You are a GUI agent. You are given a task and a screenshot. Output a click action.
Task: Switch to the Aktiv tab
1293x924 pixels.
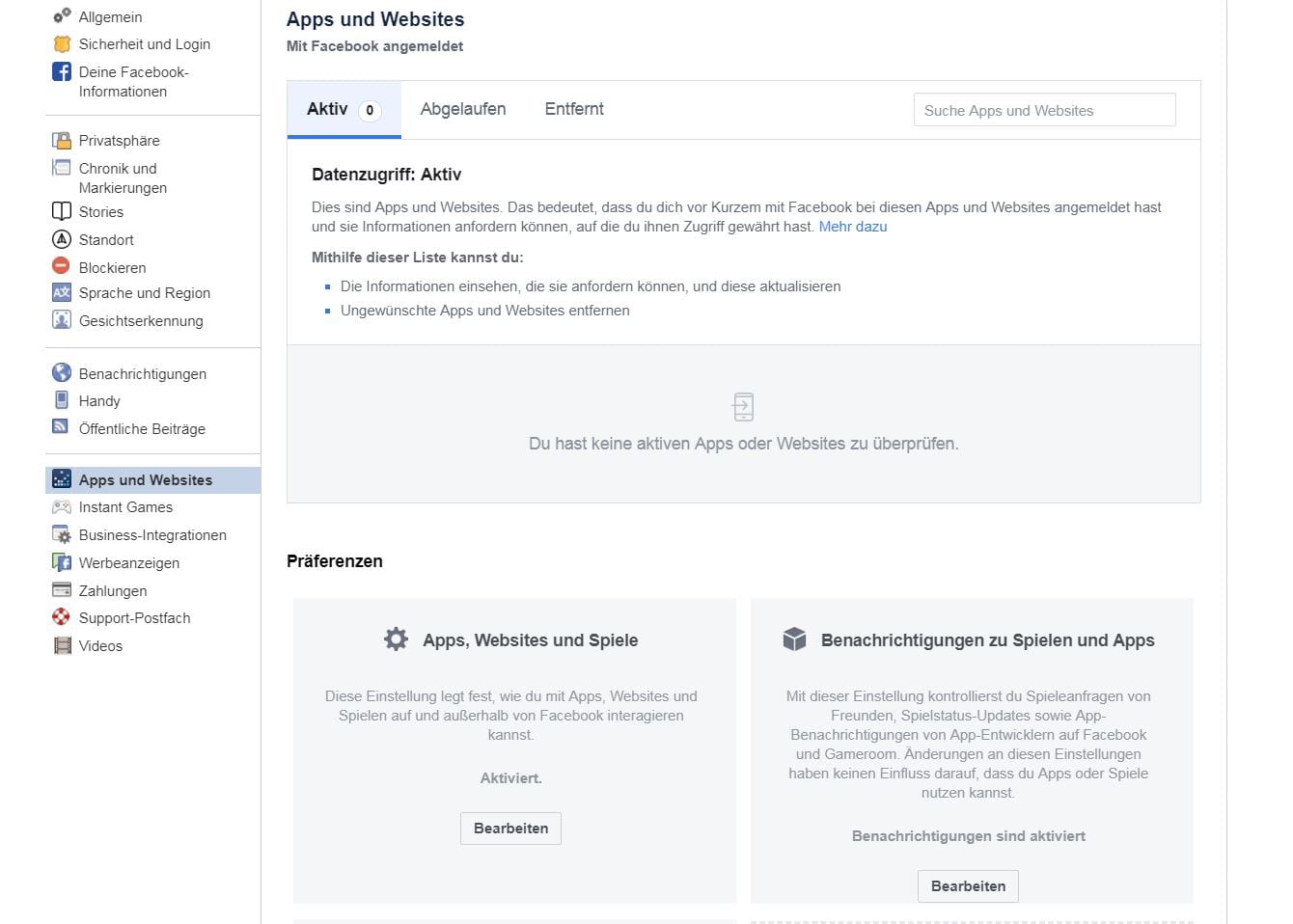[x=344, y=109]
